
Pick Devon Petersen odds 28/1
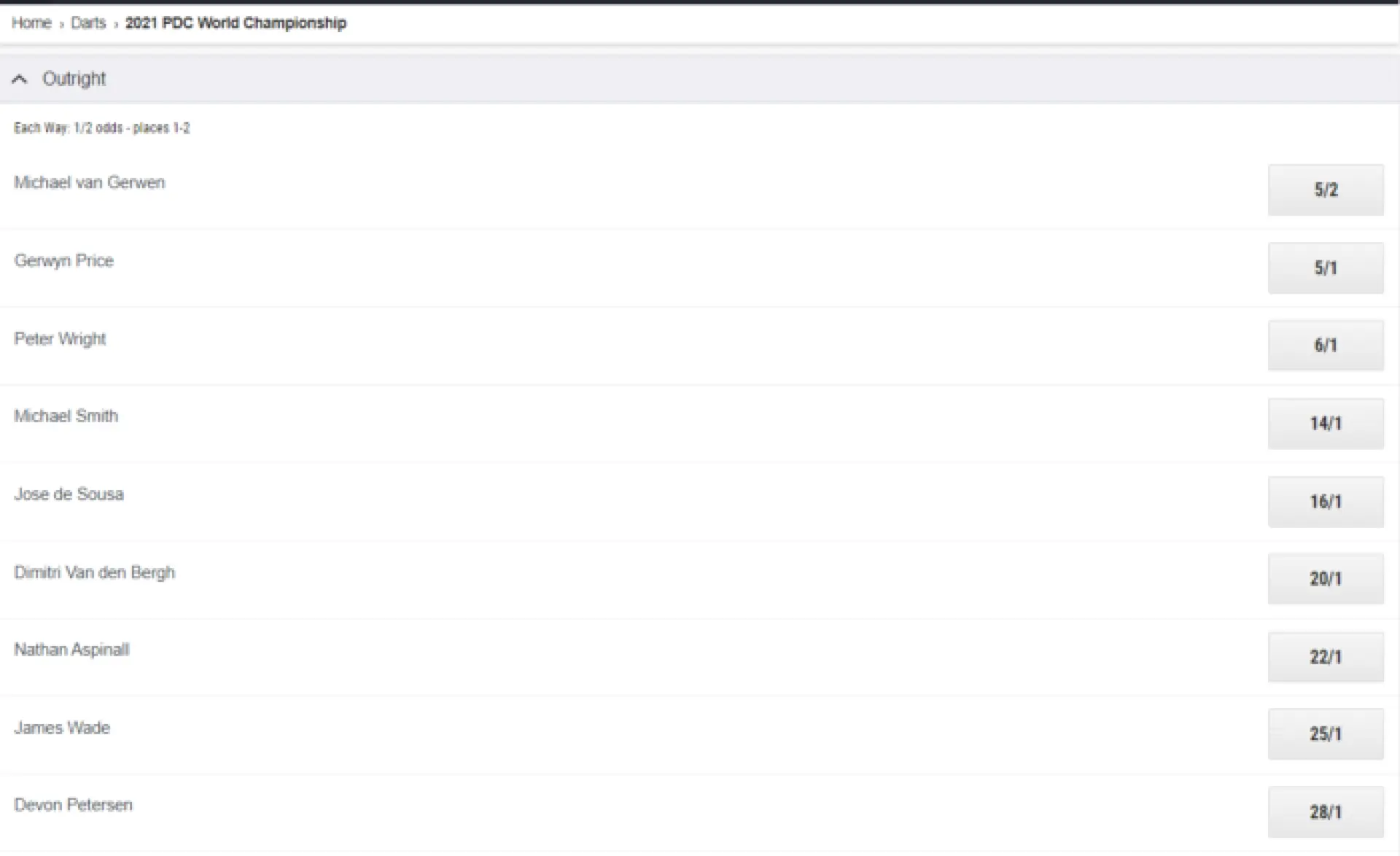[x=1326, y=812]
